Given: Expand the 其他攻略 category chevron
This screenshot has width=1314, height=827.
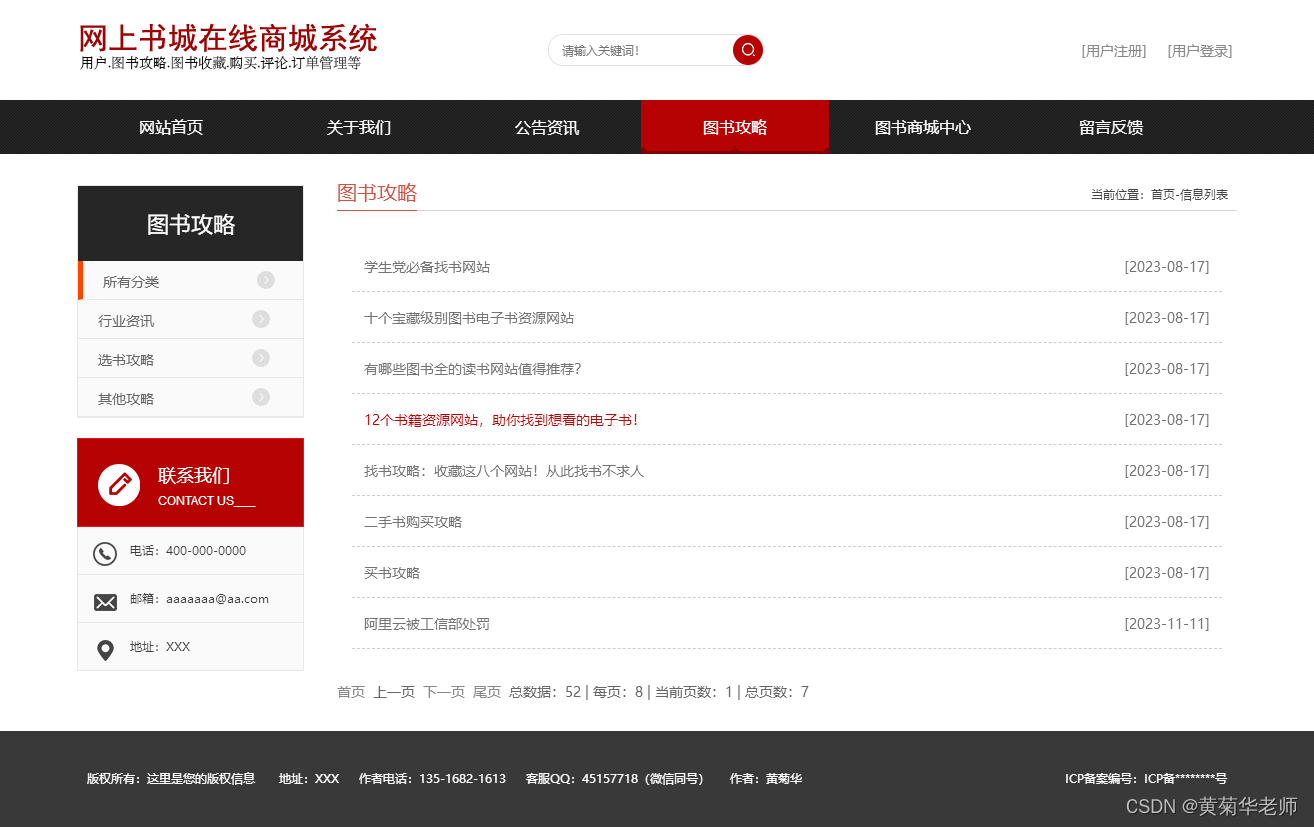Looking at the screenshot, I should point(262,397).
